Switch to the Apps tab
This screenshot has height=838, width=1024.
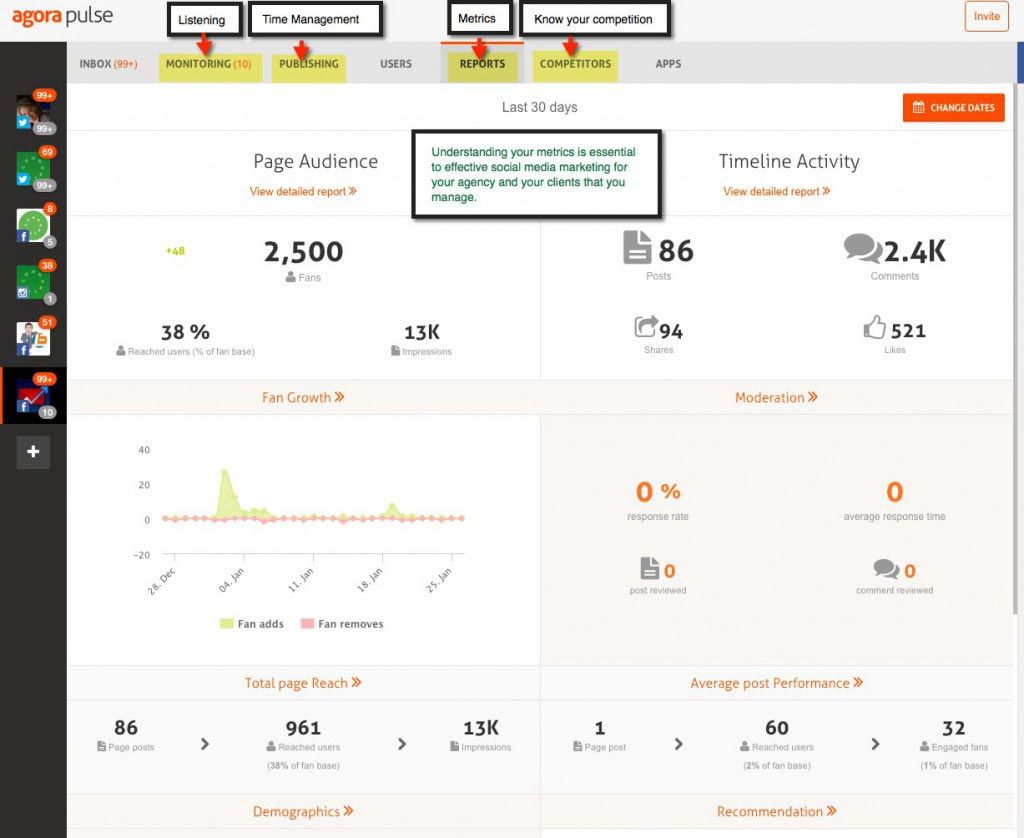pyautogui.click(x=668, y=64)
